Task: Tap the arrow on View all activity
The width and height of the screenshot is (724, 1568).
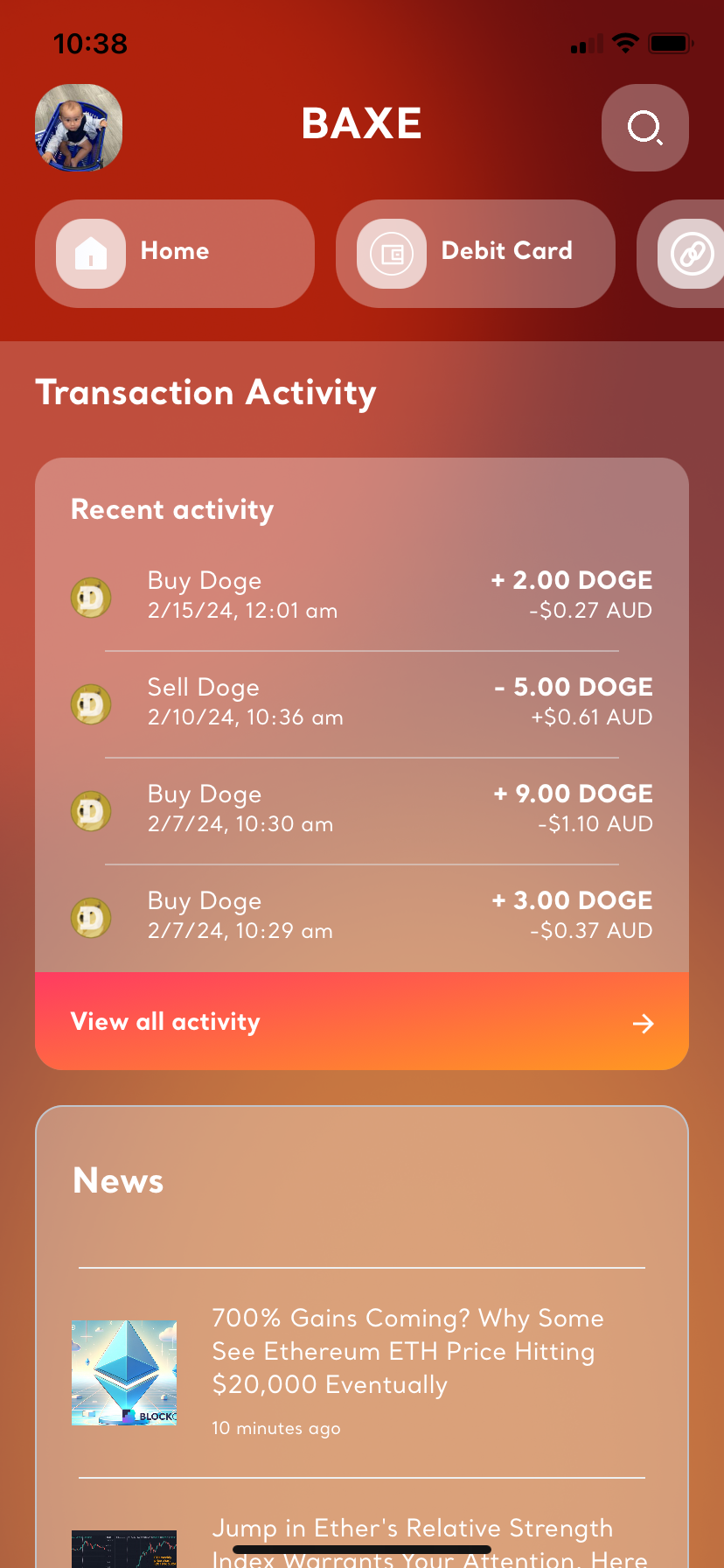Action: (x=644, y=1023)
